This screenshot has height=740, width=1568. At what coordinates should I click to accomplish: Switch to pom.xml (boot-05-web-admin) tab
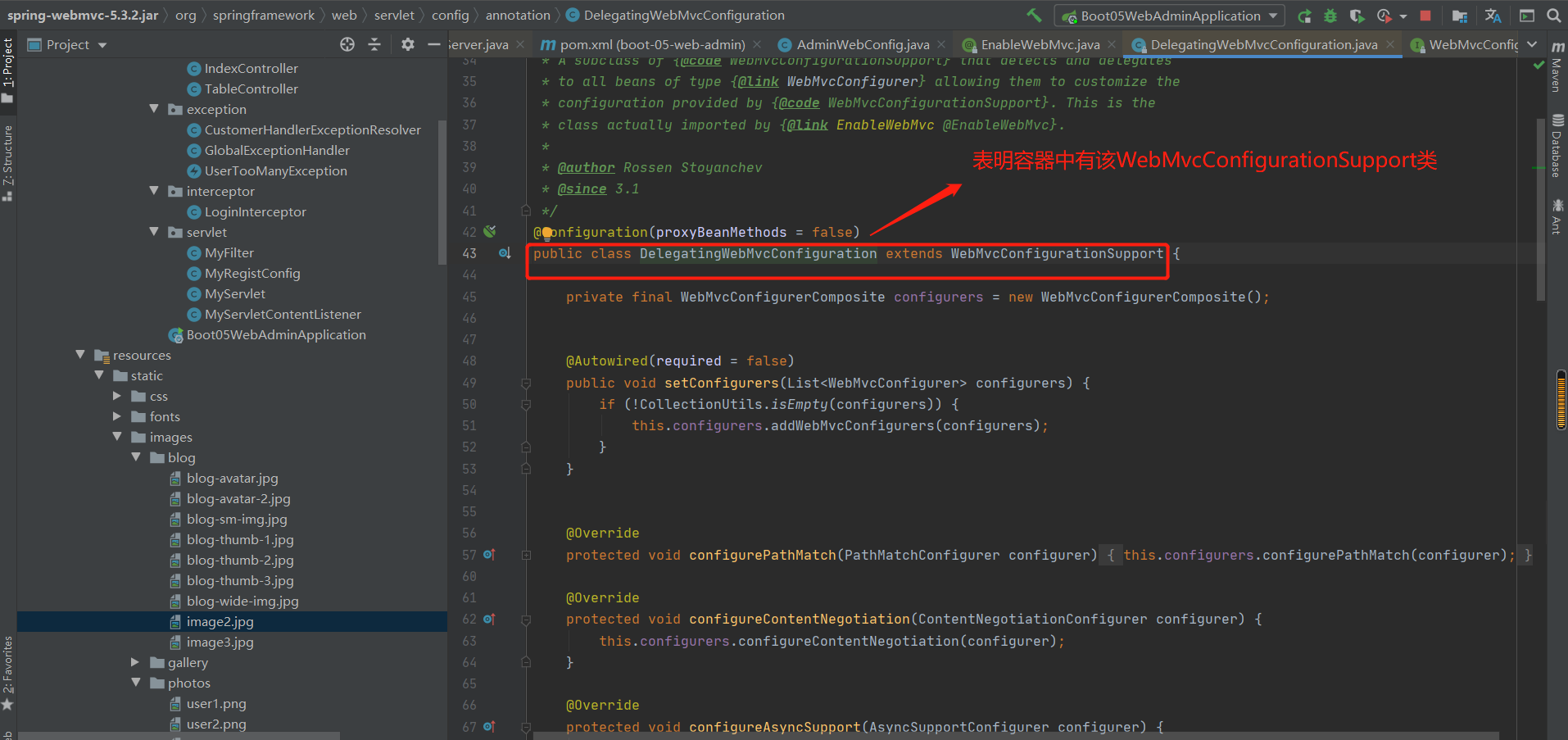pyautogui.click(x=651, y=44)
